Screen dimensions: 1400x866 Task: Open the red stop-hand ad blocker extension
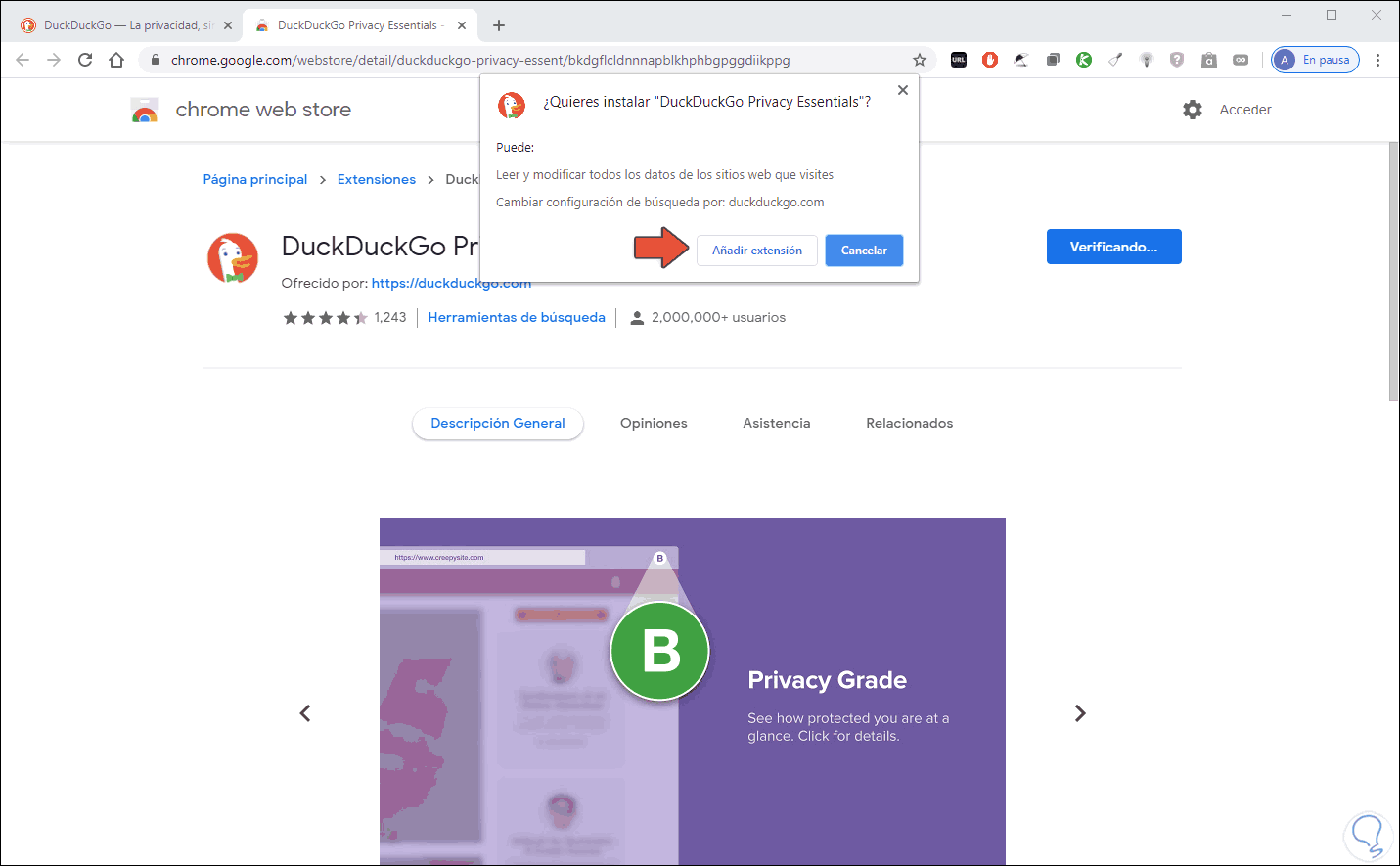click(990, 60)
